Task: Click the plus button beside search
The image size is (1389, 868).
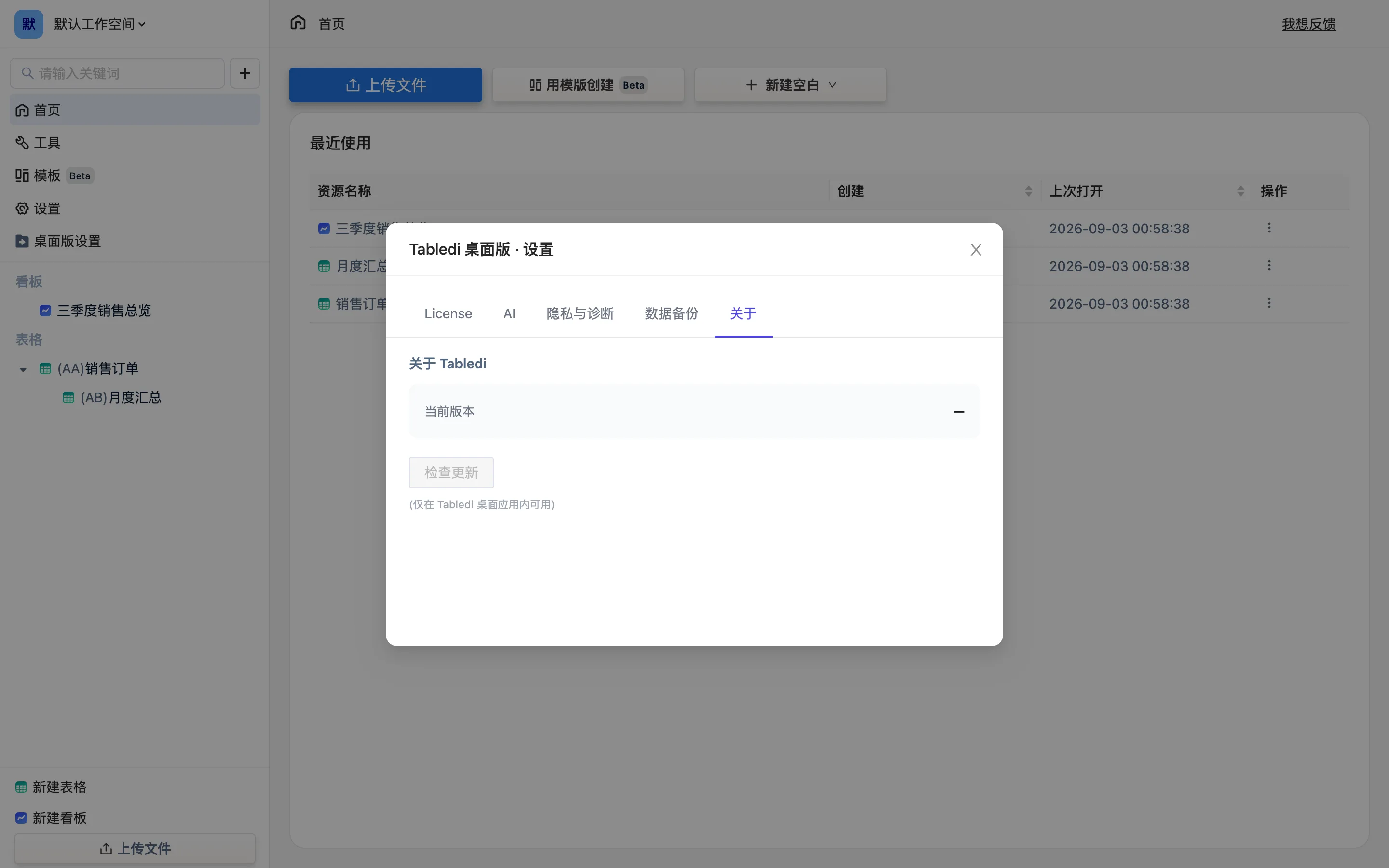Action: coord(245,73)
